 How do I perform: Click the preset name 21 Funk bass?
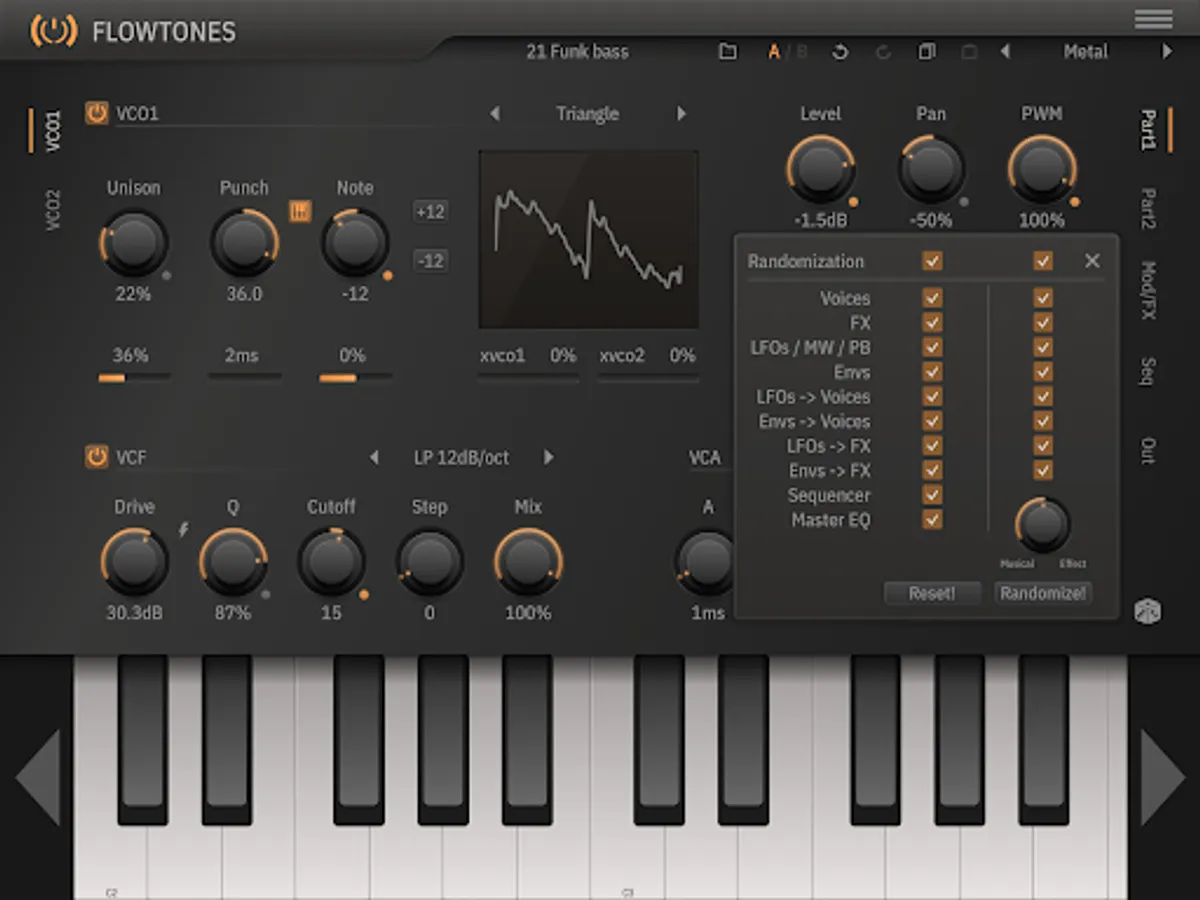click(x=577, y=52)
